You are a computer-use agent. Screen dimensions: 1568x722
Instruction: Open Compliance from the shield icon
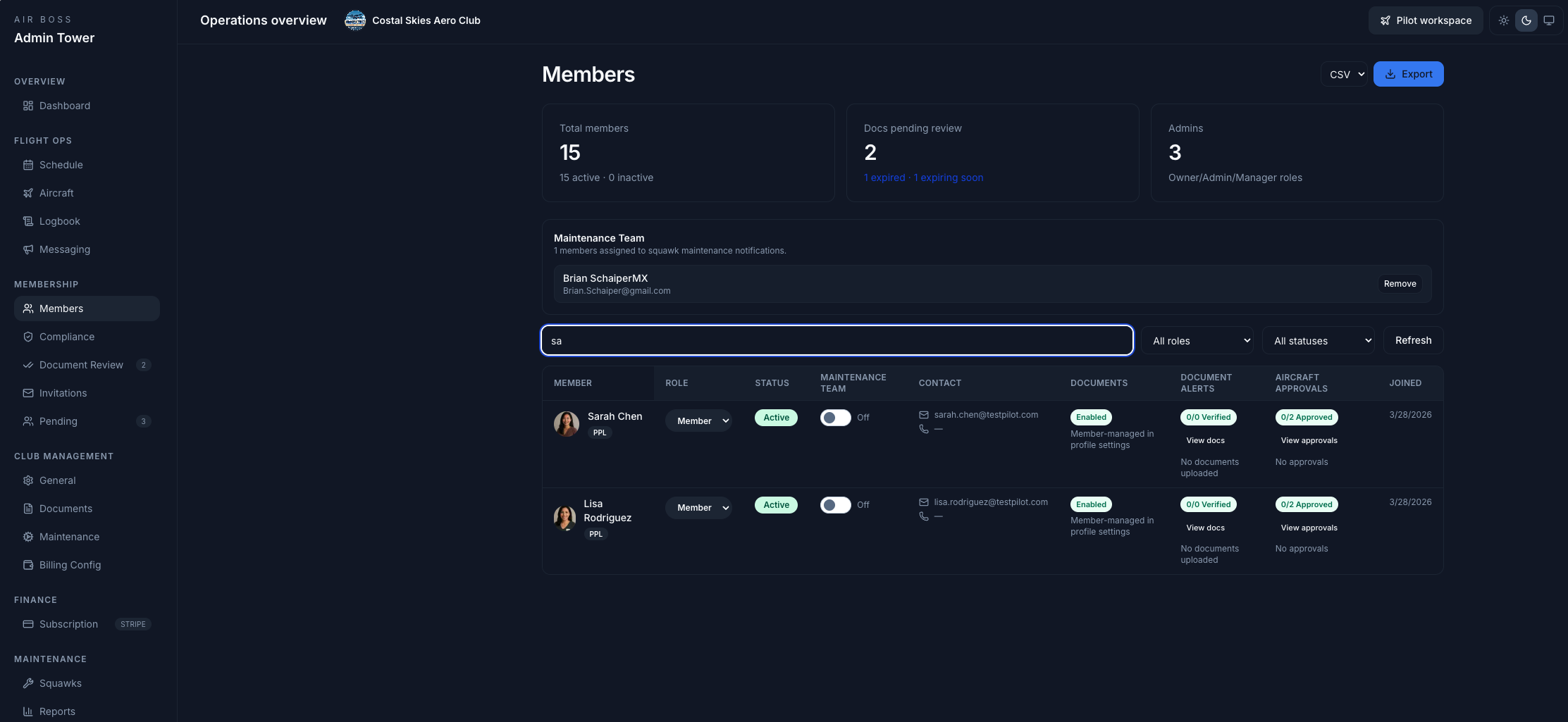tap(28, 337)
